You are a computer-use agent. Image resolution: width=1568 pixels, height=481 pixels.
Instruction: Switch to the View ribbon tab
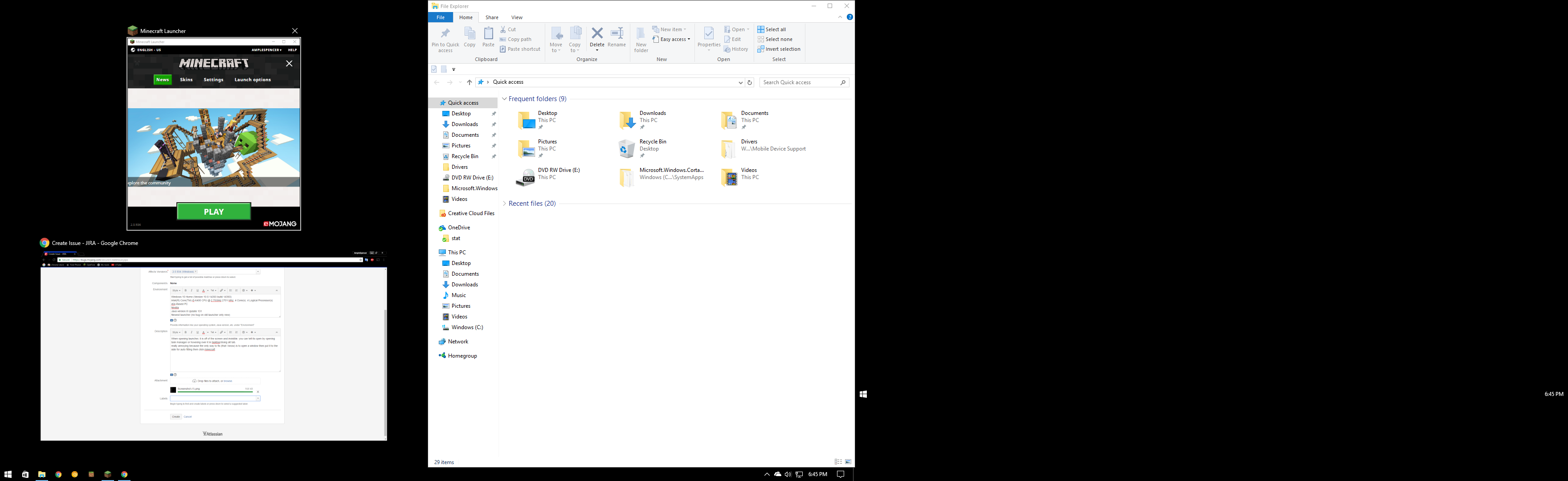[x=516, y=17]
